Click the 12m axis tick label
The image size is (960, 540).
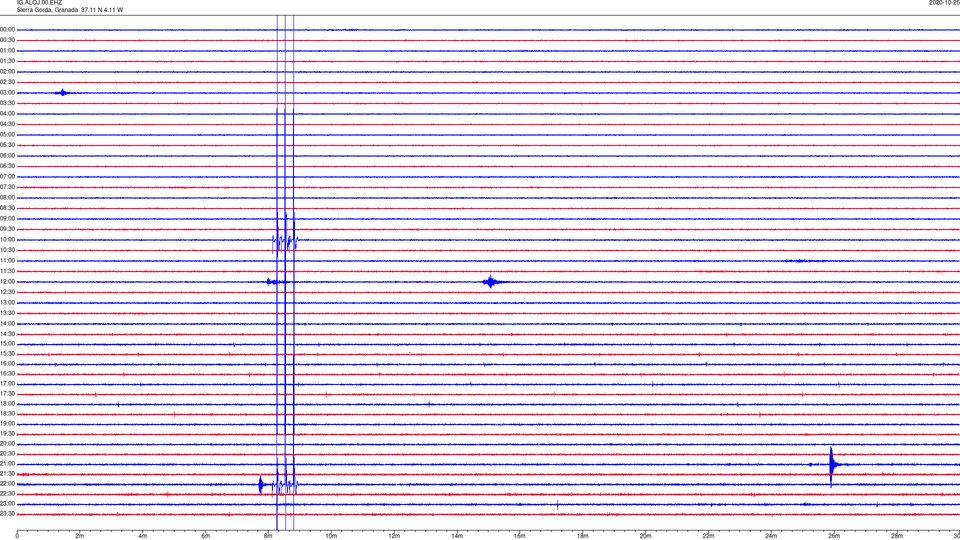394,536
